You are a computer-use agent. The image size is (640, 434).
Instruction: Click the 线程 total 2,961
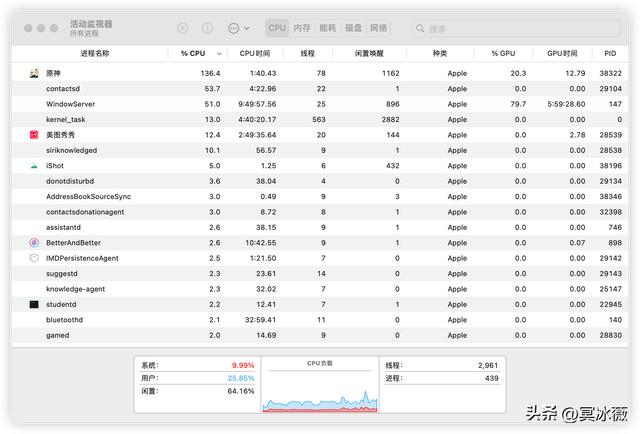click(488, 365)
